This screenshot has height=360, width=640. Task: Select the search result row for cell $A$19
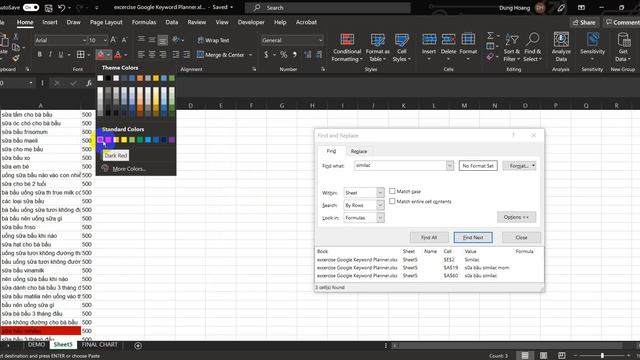point(429,268)
